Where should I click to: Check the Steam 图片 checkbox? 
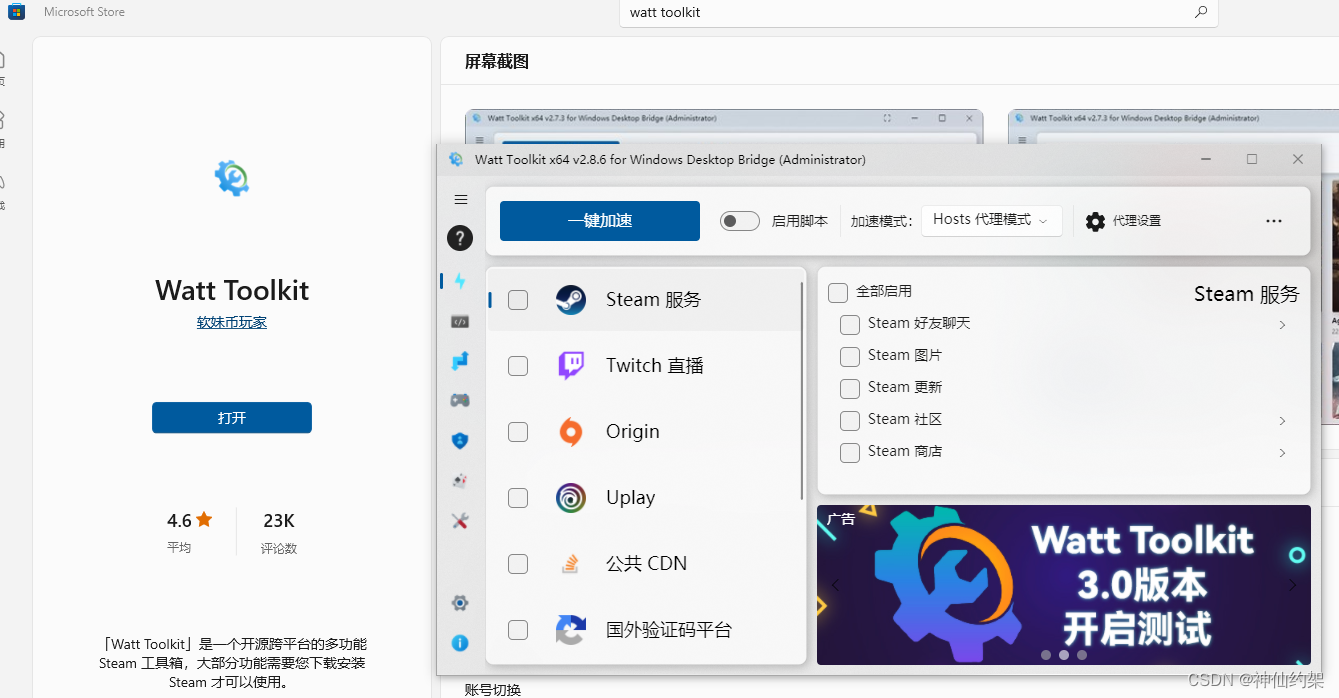[x=850, y=357]
